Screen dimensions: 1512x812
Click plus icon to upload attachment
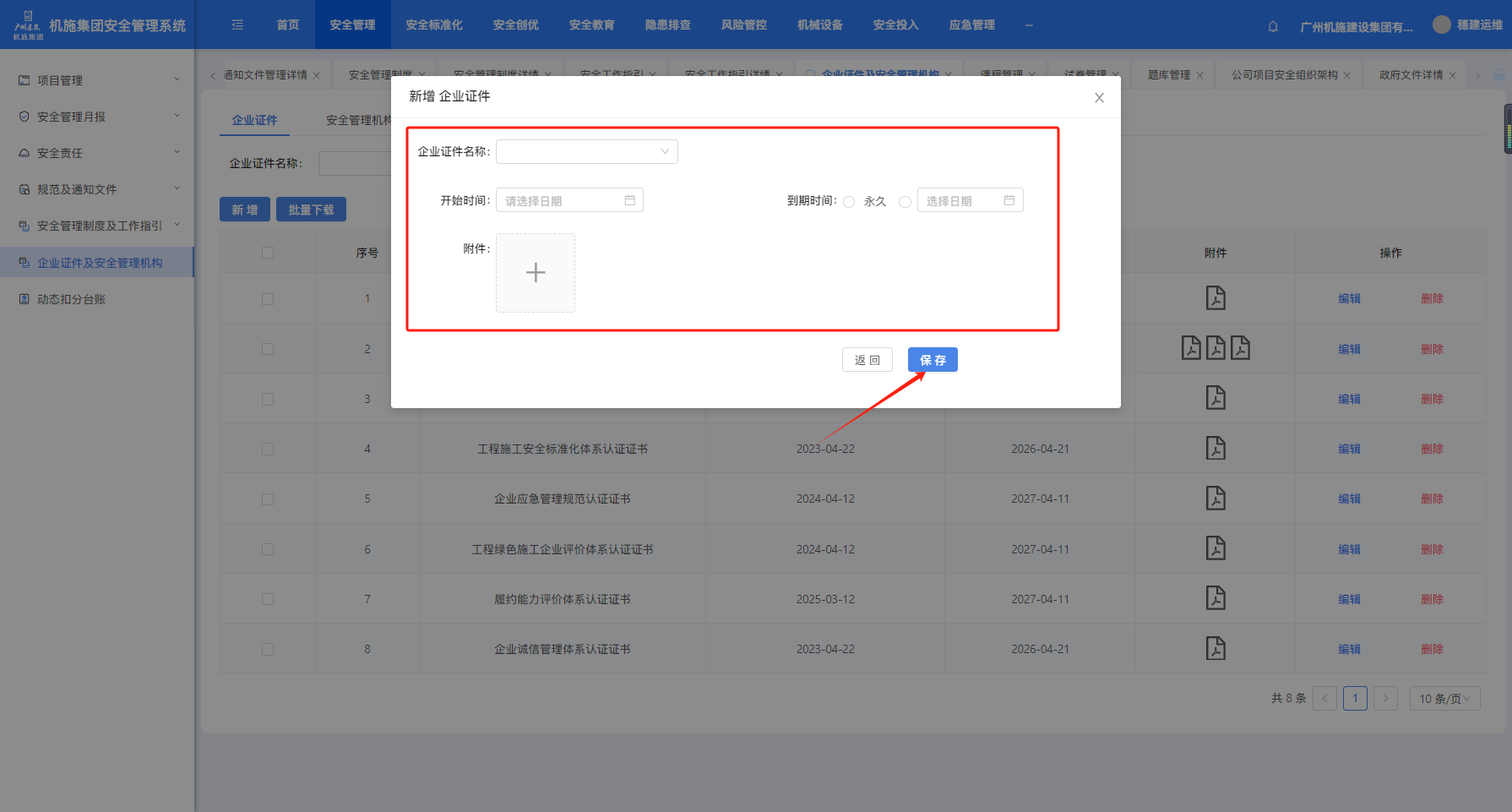tap(536, 273)
